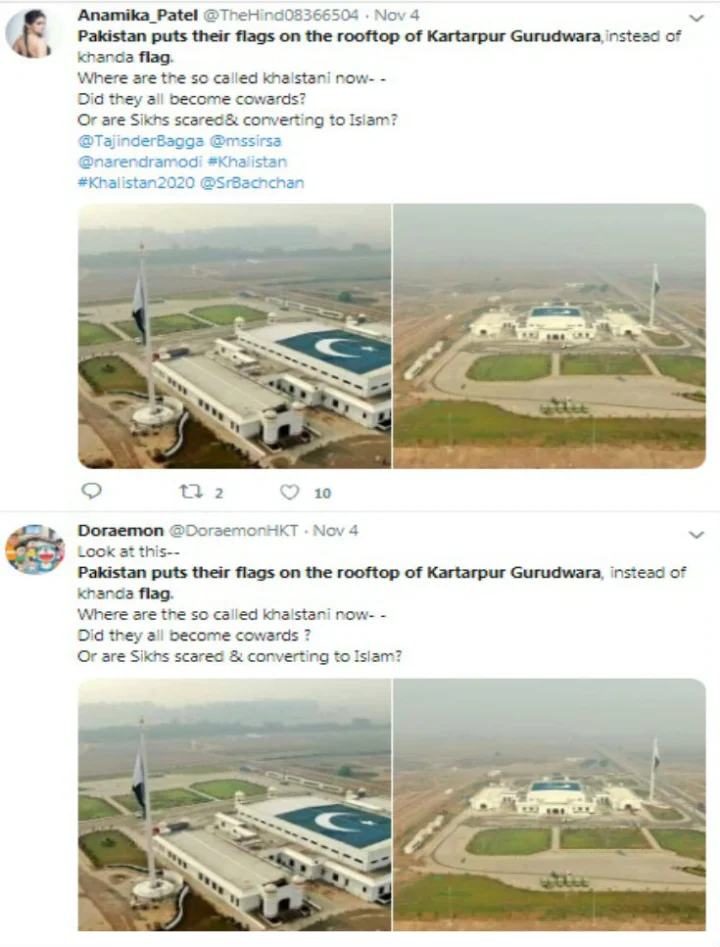Image resolution: width=720 pixels, height=947 pixels.
Task: Open the @TajinderBagga mention
Action: coord(141,141)
